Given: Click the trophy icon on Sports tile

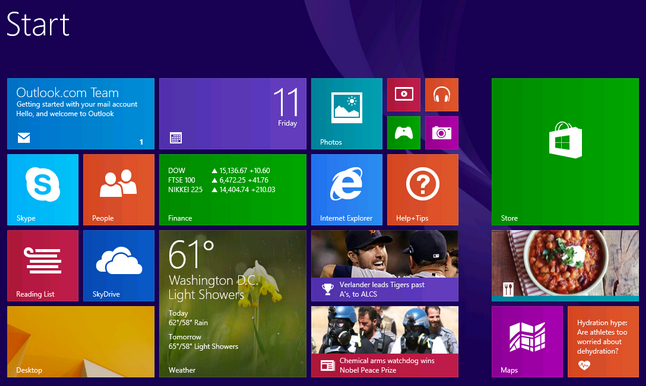Looking at the screenshot, I should pos(328,289).
